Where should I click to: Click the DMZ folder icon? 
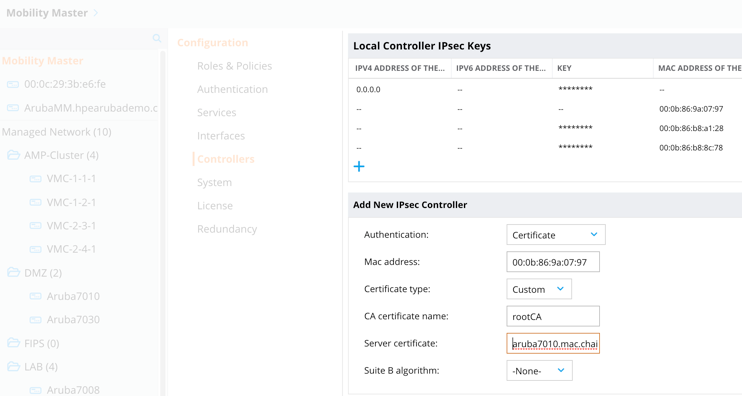tap(13, 273)
